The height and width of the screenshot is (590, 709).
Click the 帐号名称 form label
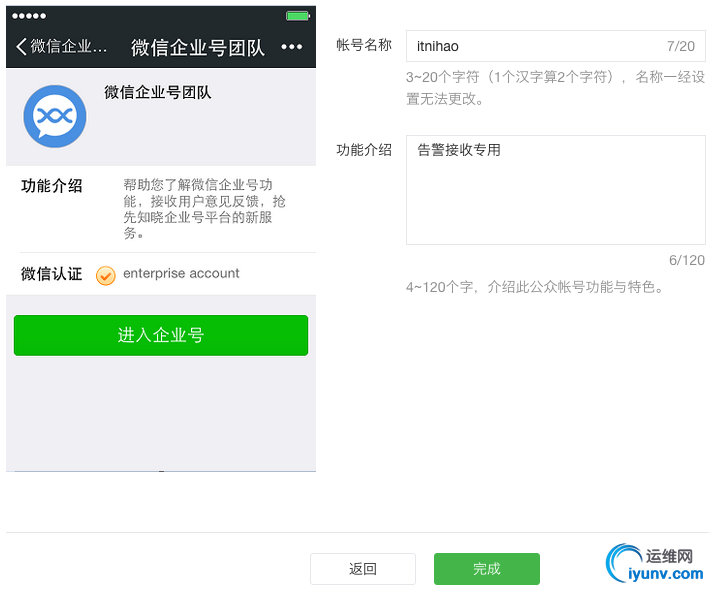tap(364, 45)
